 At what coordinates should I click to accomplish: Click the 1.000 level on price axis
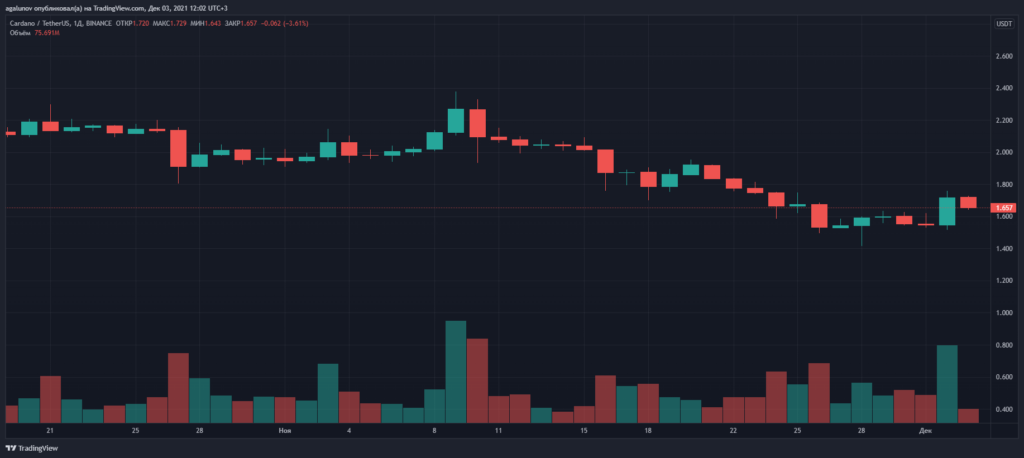[1002, 313]
